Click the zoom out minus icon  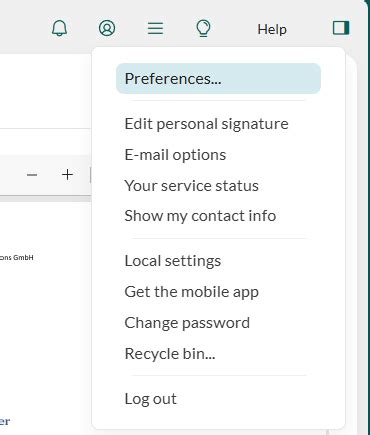tap(32, 175)
